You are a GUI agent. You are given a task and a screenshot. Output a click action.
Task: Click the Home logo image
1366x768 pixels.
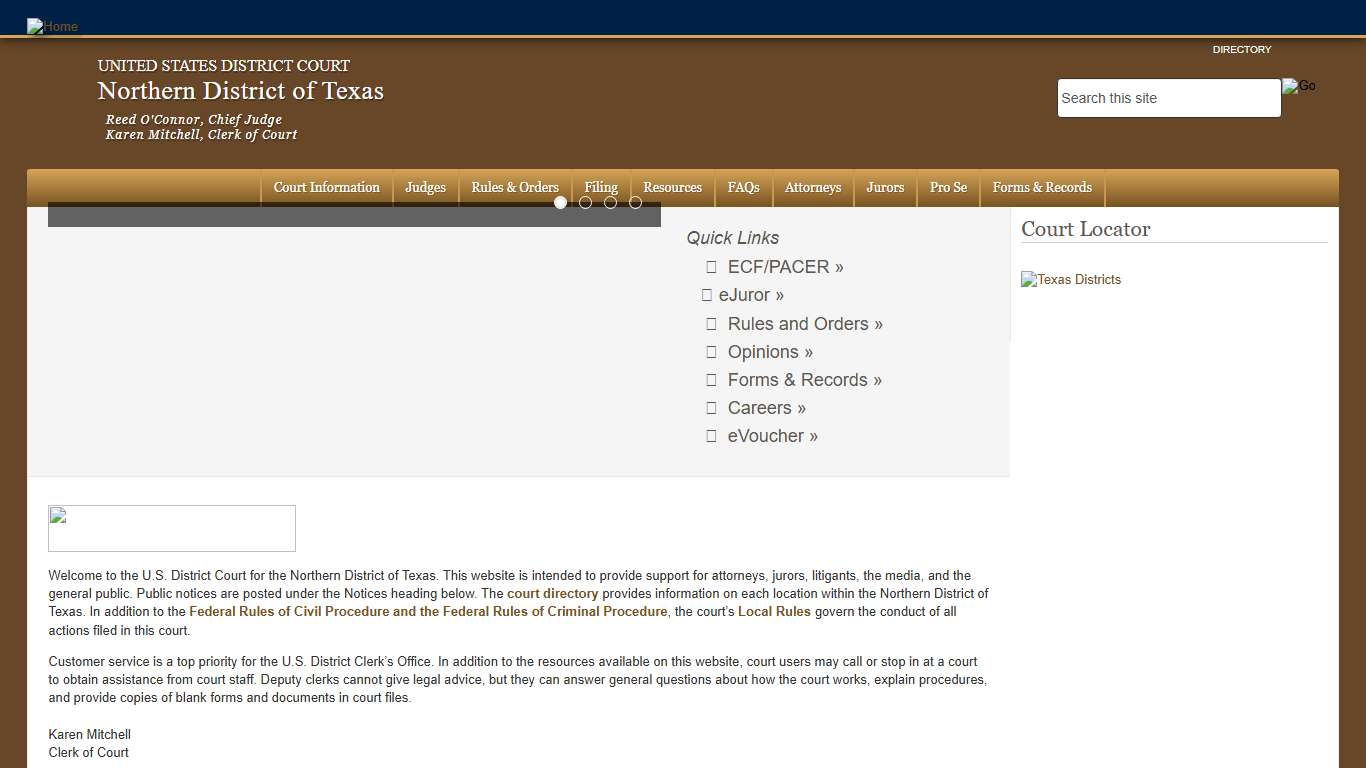(52, 26)
